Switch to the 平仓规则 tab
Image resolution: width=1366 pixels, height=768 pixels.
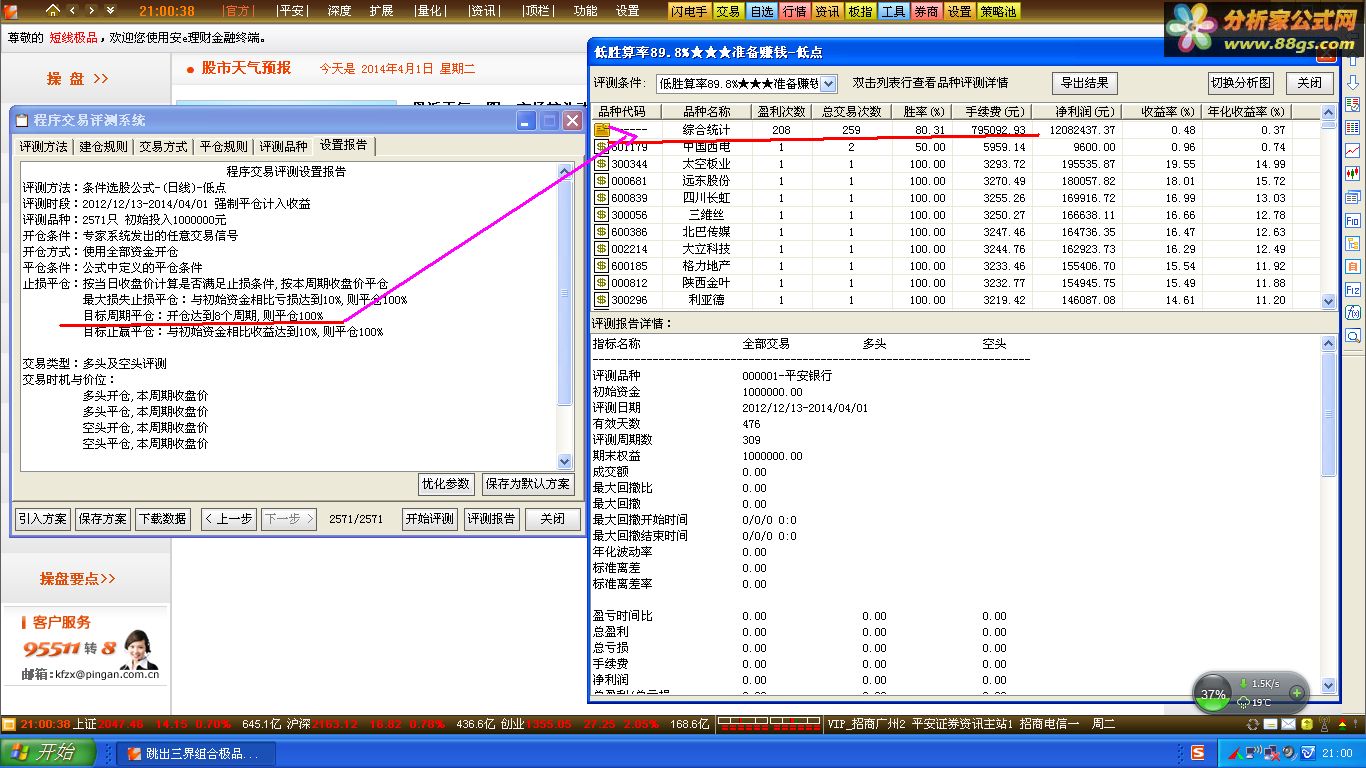(x=222, y=146)
